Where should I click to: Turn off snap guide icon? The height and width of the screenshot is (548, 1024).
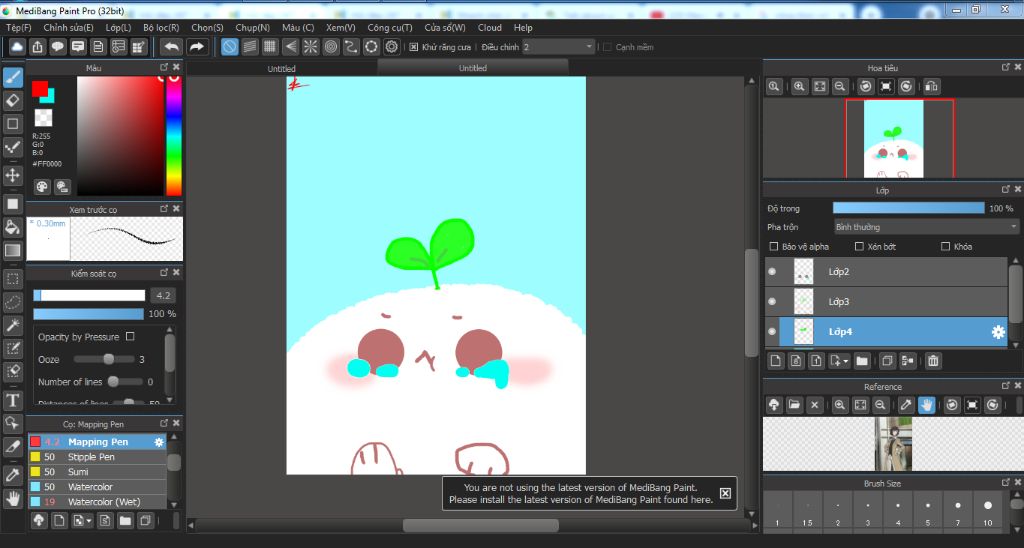tap(229, 46)
